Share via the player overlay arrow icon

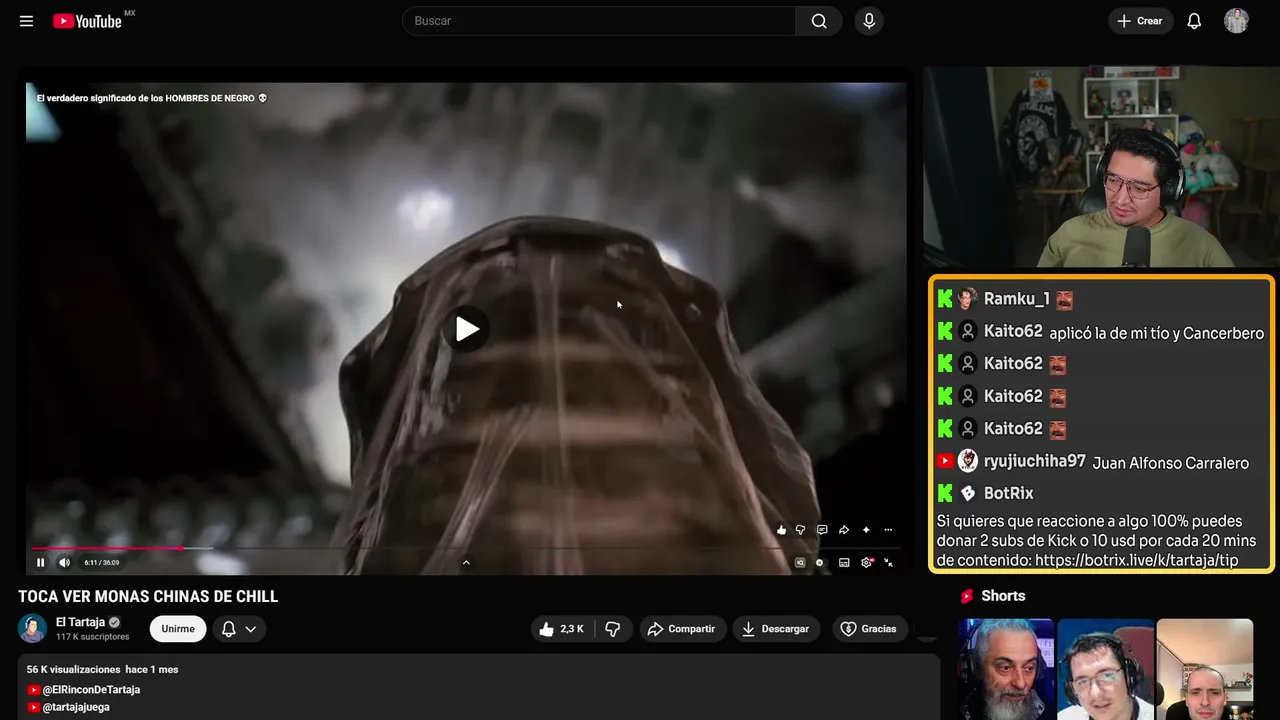pyautogui.click(x=844, y=530)
